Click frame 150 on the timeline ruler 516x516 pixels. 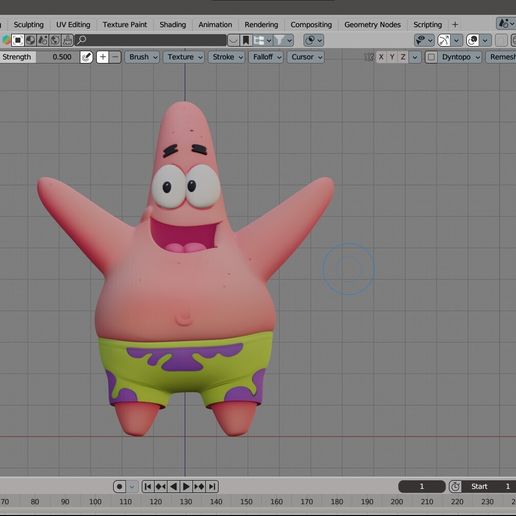pos(246,502)
